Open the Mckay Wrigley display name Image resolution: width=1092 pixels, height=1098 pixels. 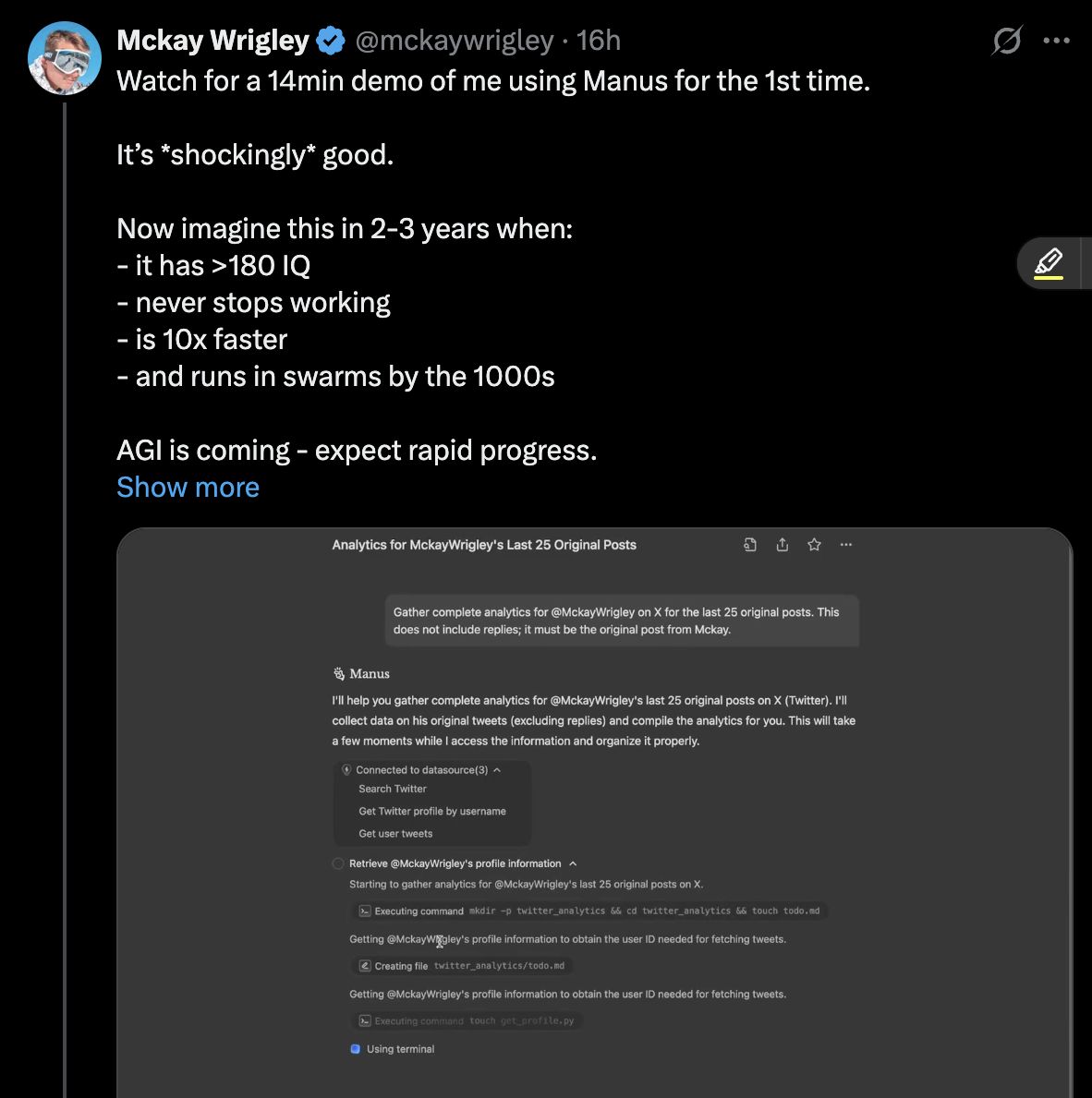[x=212, y=41]
